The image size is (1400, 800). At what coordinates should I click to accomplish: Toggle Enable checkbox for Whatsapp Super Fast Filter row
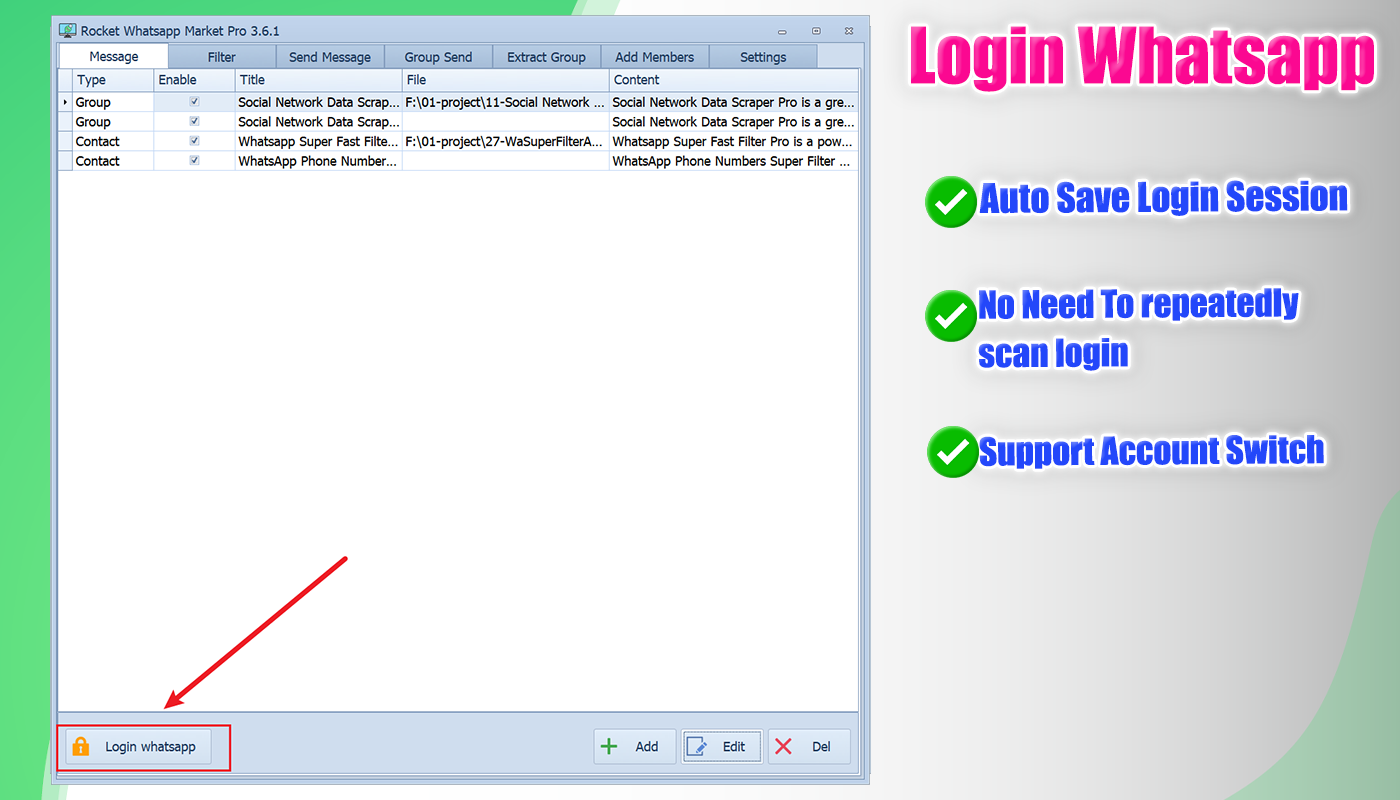coord(194,141)
